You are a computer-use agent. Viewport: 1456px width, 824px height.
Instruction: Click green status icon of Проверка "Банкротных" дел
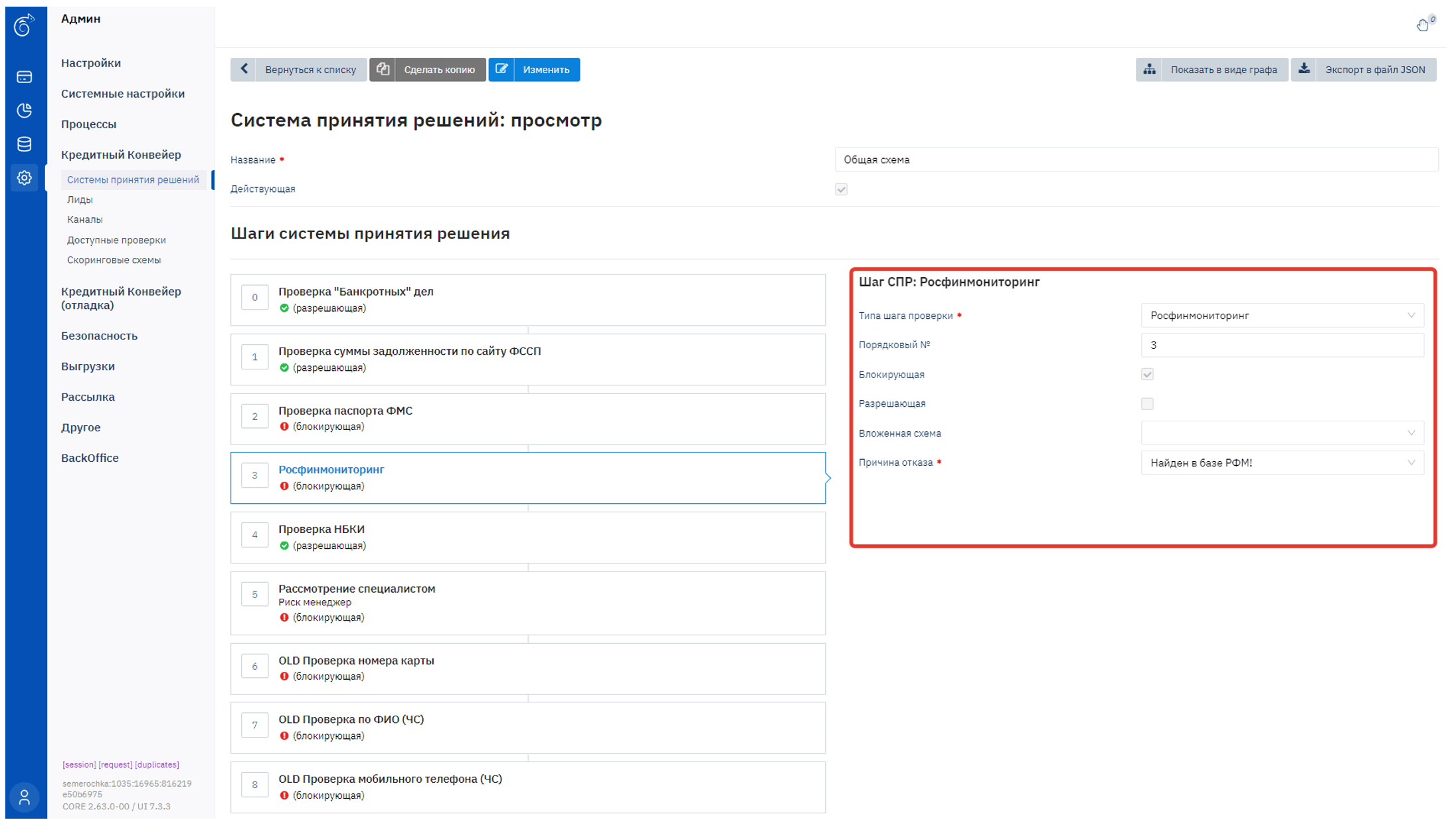(284, 308)
